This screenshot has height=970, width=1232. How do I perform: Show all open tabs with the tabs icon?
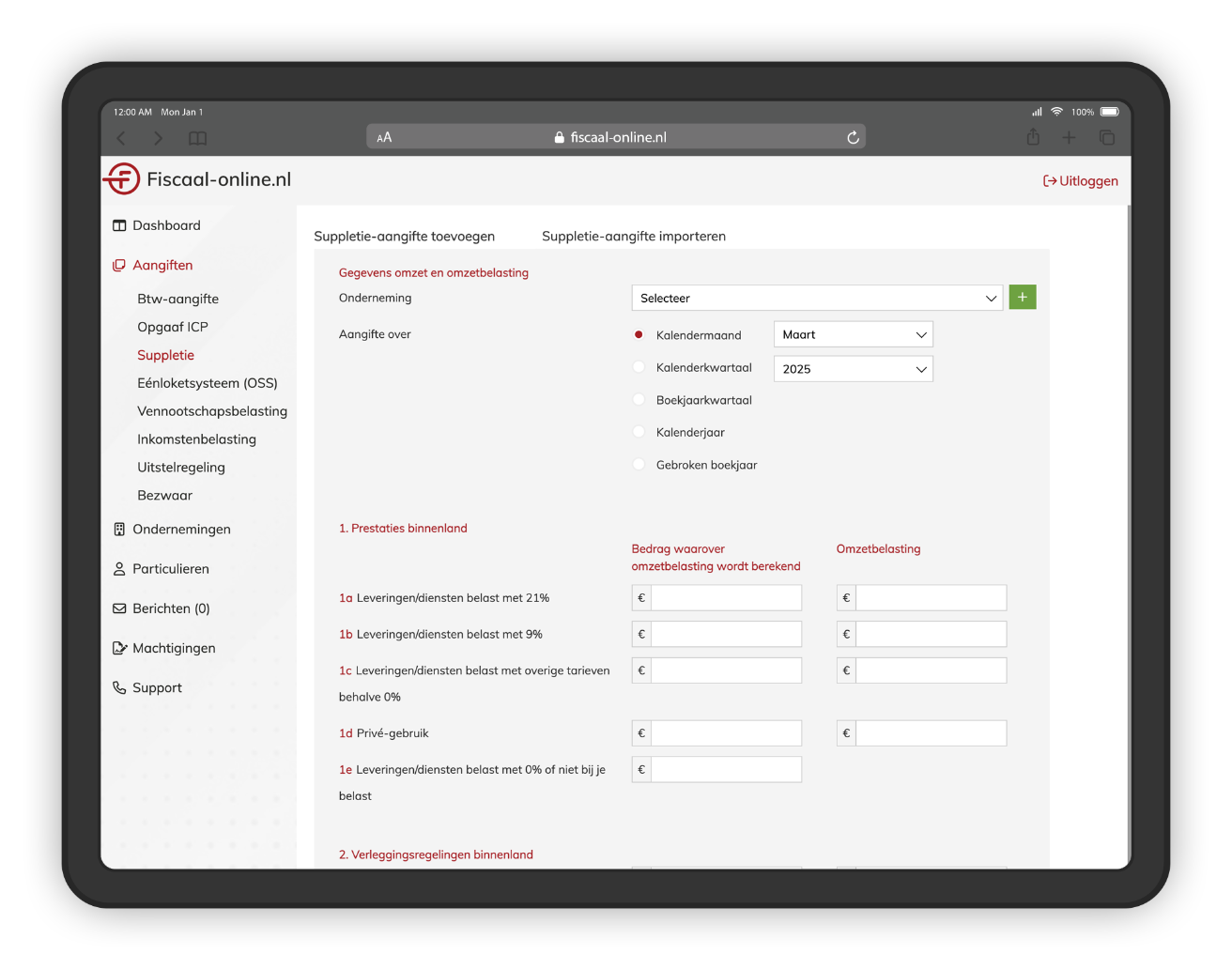[x=1107, y=138]
